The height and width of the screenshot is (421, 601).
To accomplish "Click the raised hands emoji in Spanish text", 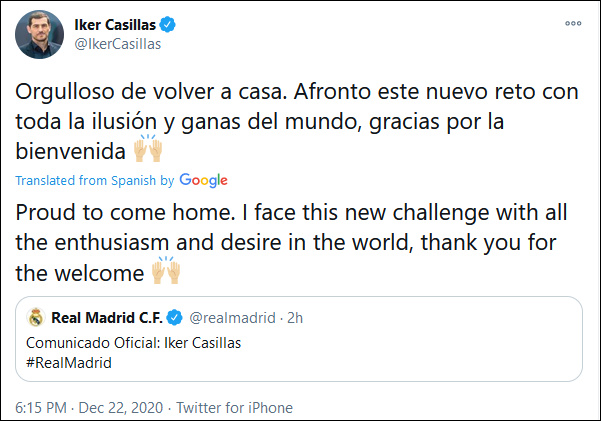I will click(x=149, y=150).
